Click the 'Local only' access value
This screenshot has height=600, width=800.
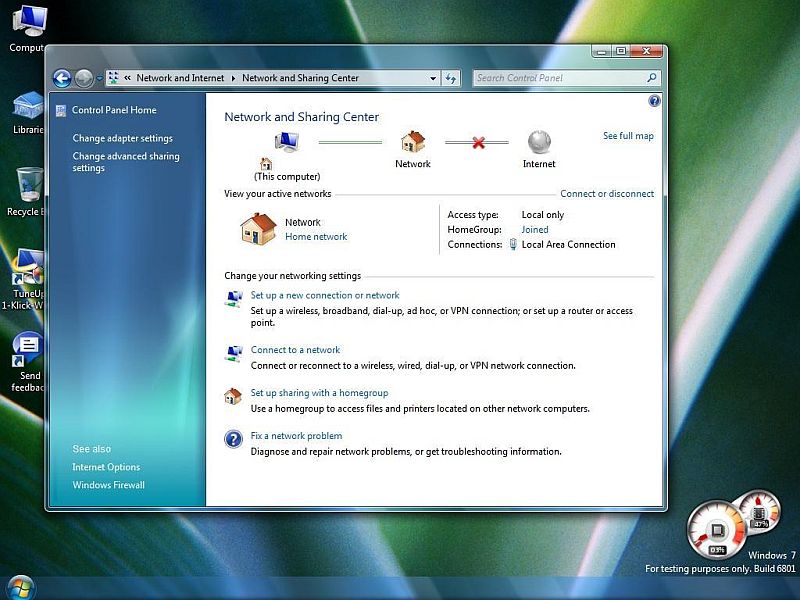(542, 215)
